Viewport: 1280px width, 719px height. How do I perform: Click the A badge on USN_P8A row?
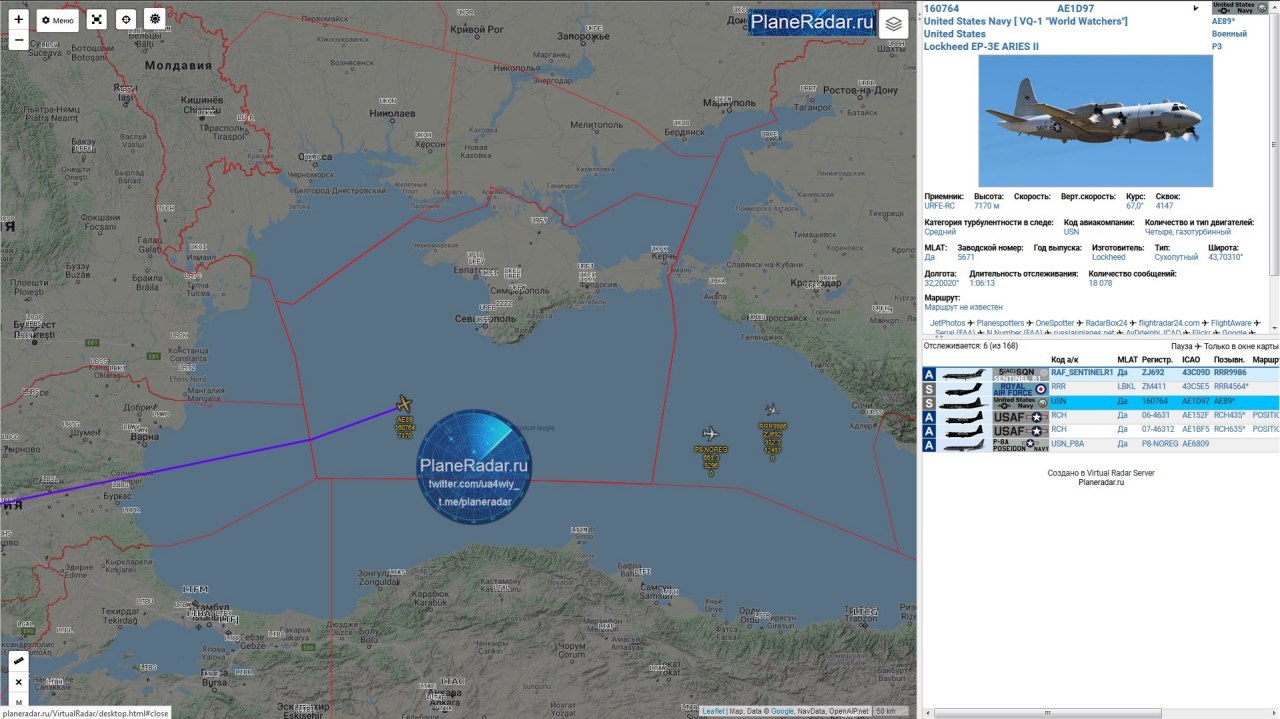point(929,445)
